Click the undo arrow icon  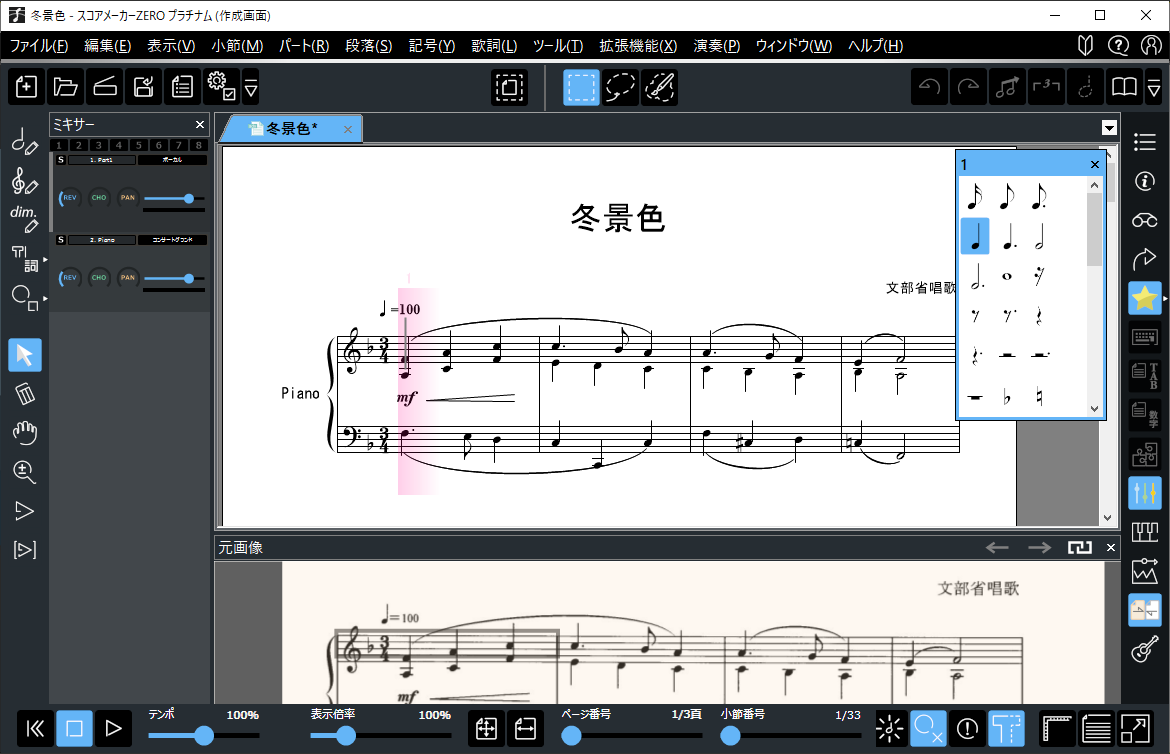[x=929, y=87]
